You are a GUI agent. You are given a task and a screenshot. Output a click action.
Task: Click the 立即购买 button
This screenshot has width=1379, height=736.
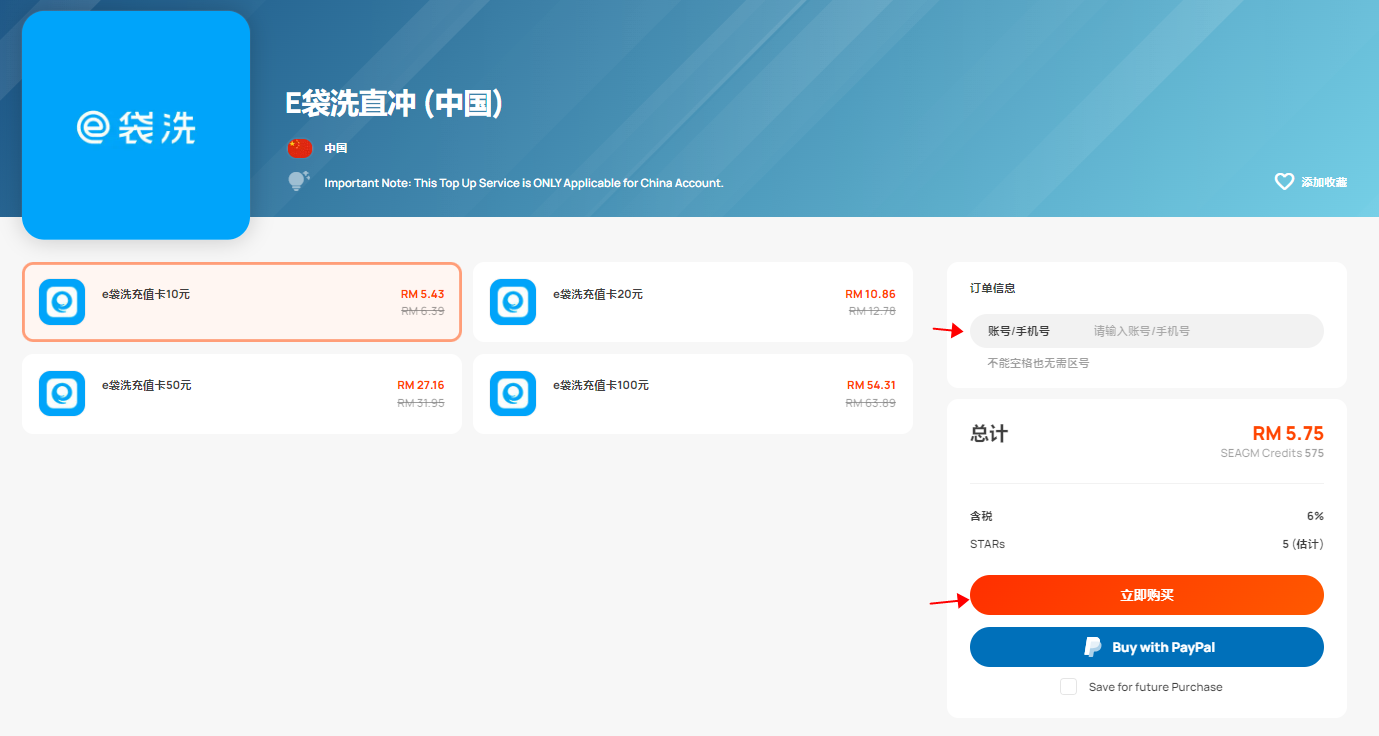[x=1147, y=595]
